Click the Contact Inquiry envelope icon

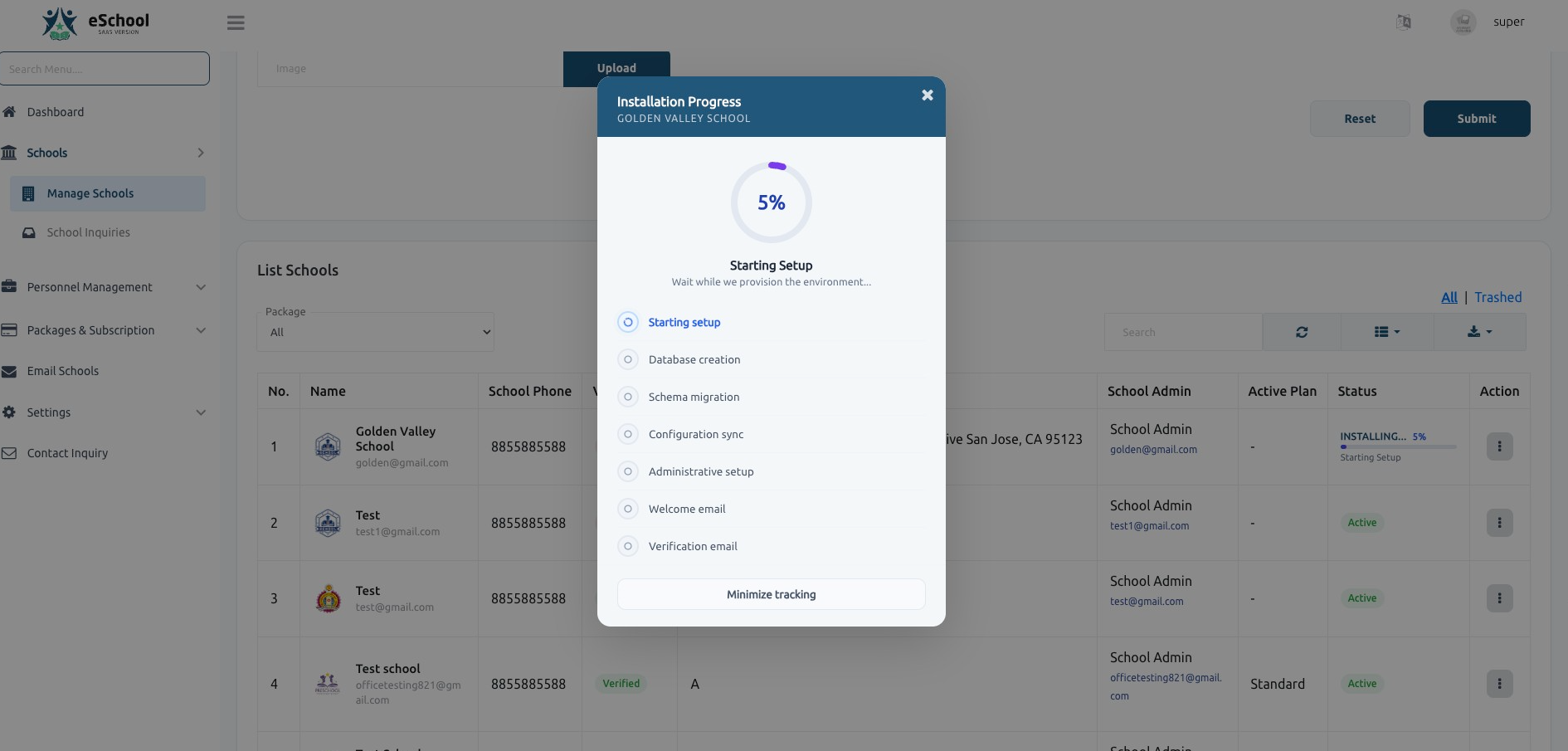coord(9,454)
